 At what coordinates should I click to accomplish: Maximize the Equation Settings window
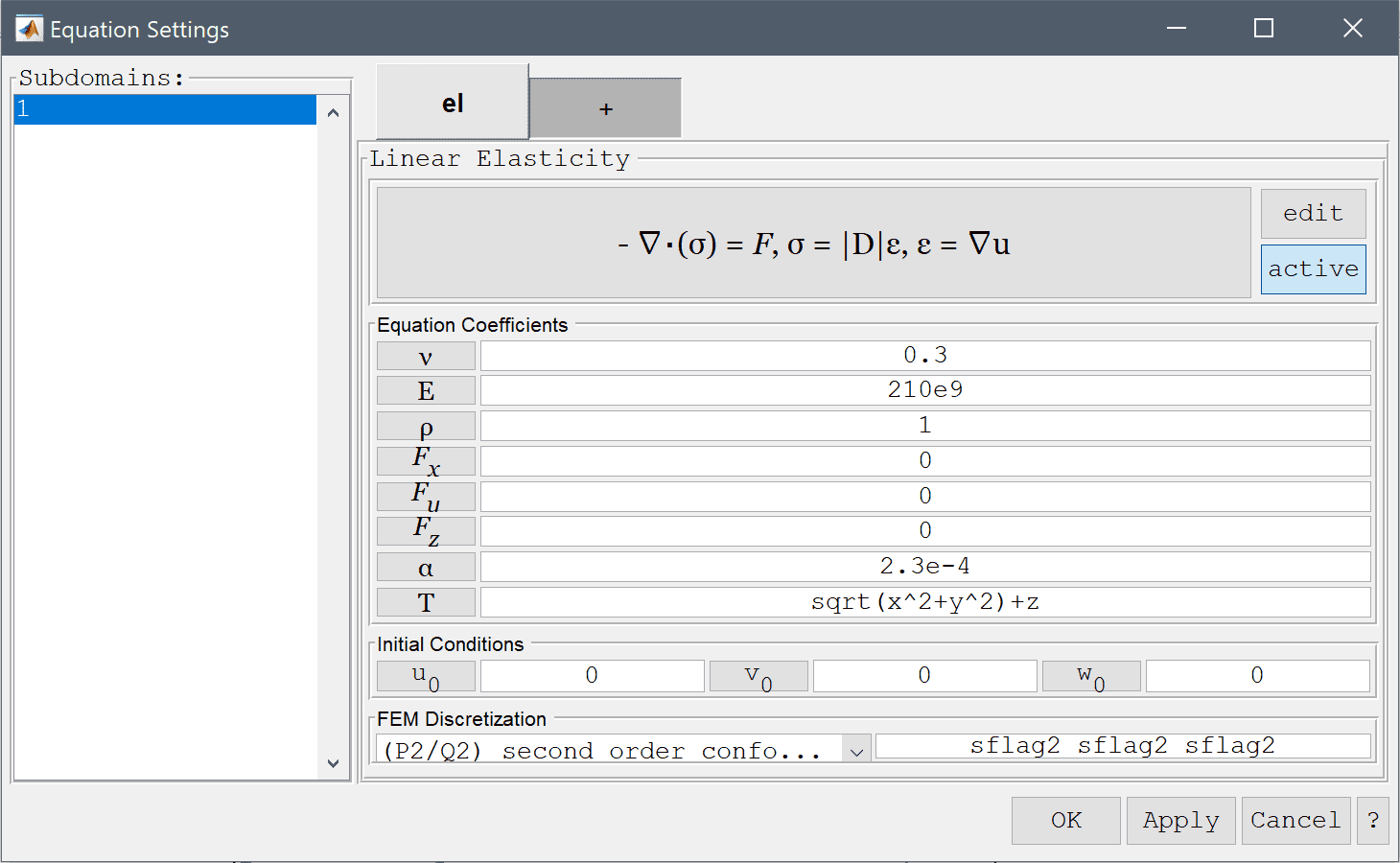click(1264, 29)
